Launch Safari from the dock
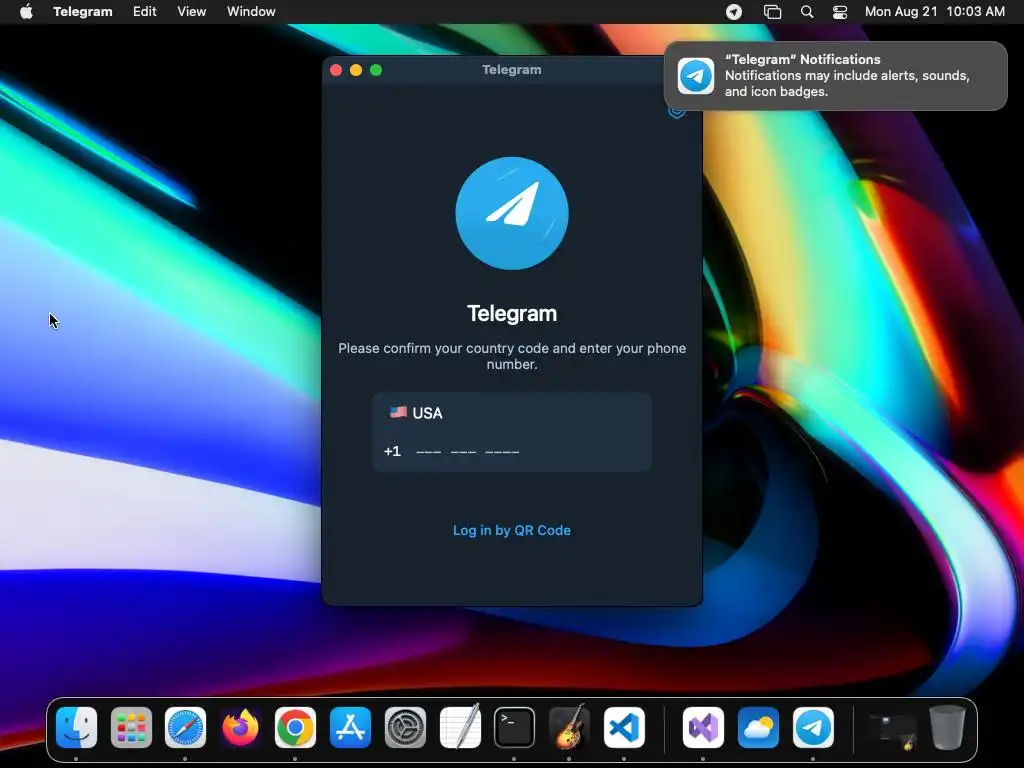This screenshot has height=768, width=1024. pos(185,727)
